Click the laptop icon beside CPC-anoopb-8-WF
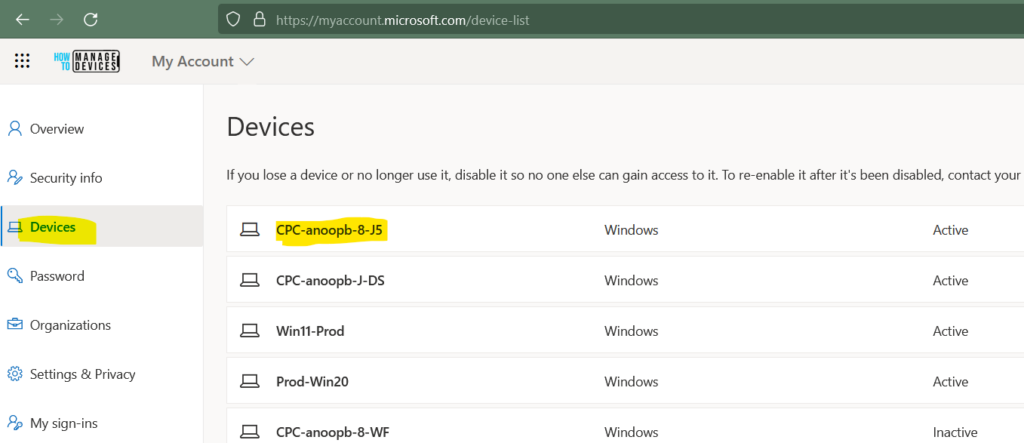Viewport: 1024px width, 443px height. click(249, 432)
